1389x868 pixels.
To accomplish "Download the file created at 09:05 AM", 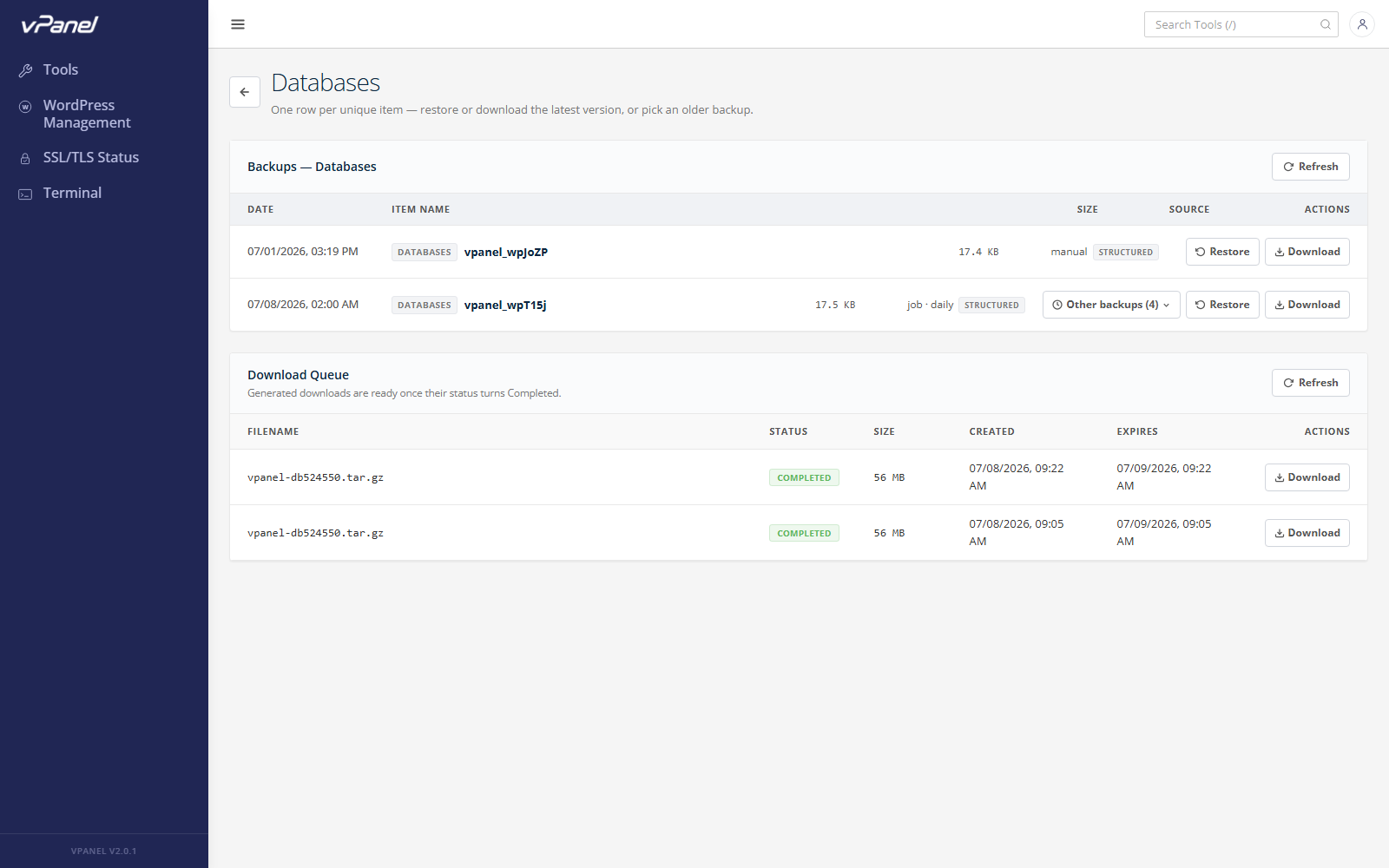I will pyautogui.click(x=1307, y=533).
